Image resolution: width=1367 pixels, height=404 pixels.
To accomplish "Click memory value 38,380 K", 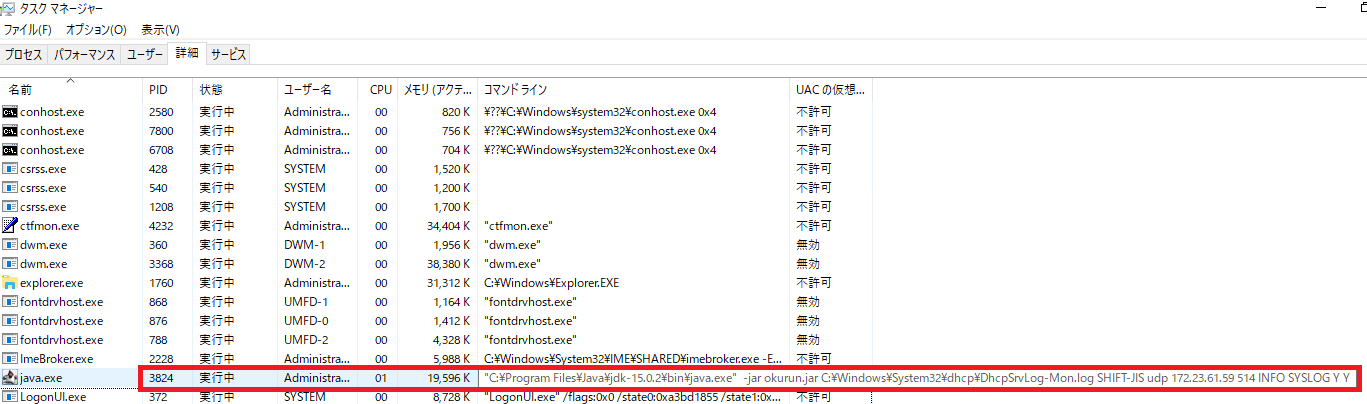I will 446,264.
